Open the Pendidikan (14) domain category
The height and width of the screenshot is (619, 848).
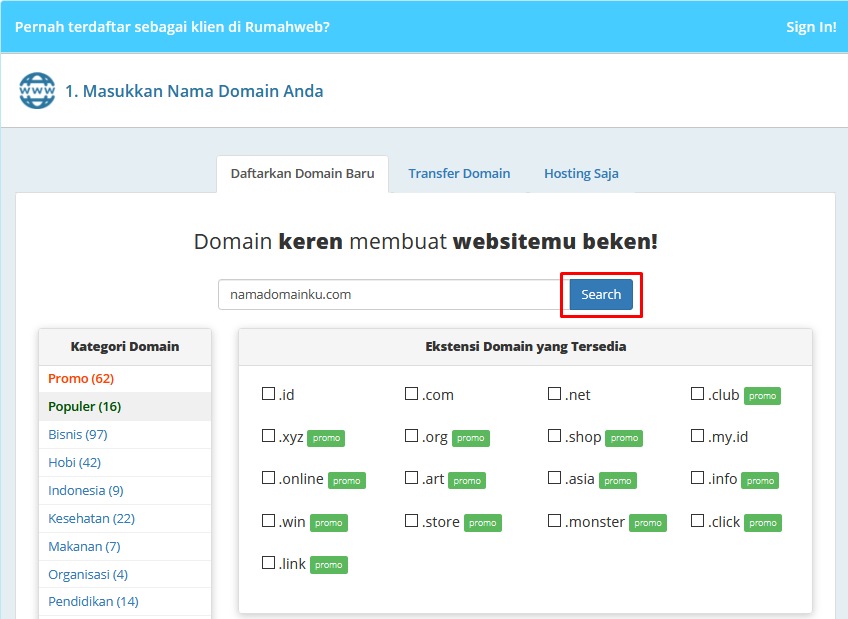pos(91,600)
